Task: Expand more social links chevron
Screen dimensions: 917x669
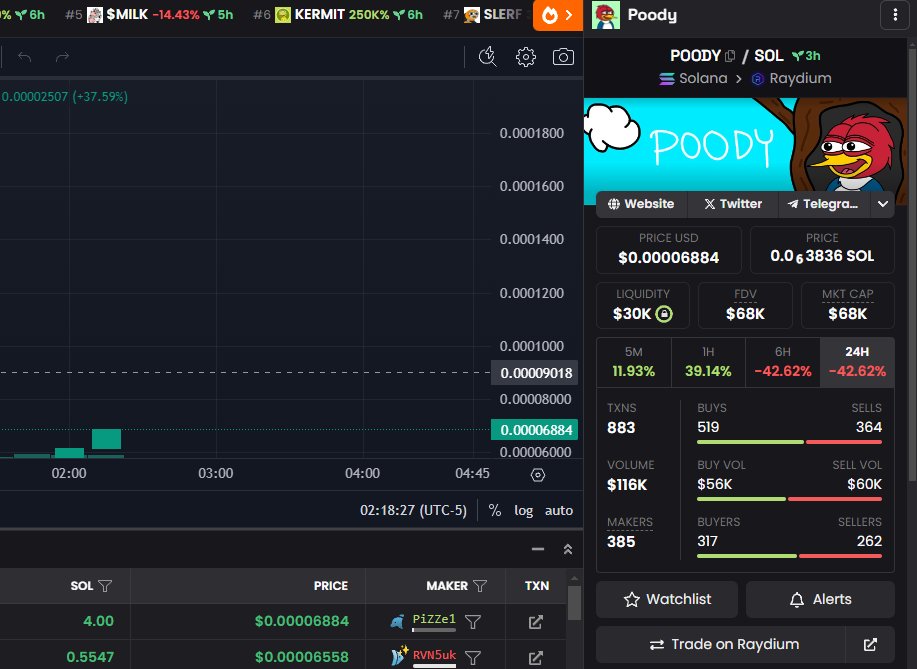Action: (x=883, y=204)
